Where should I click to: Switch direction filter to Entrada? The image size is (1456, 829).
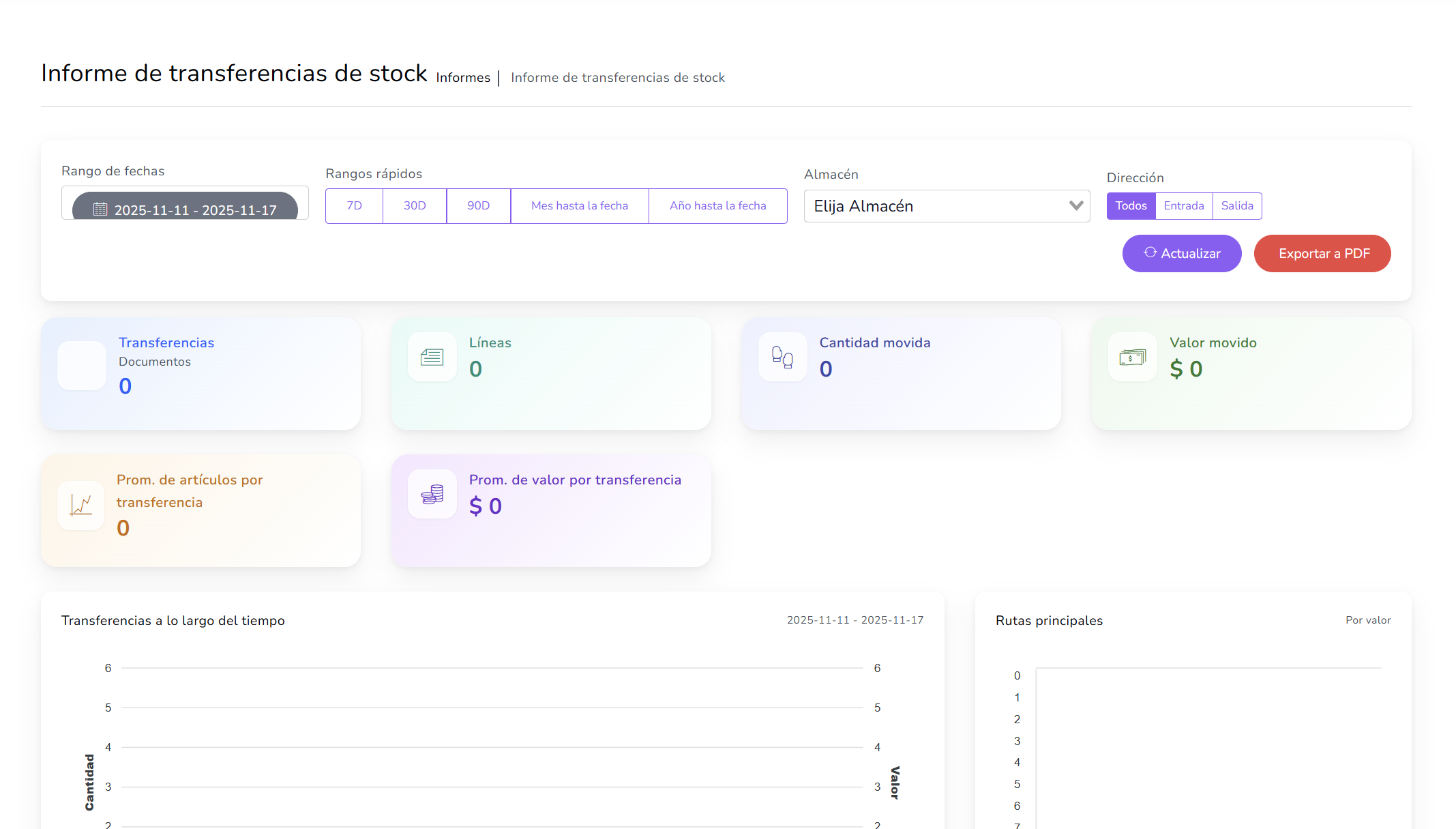coord(1183,205)
